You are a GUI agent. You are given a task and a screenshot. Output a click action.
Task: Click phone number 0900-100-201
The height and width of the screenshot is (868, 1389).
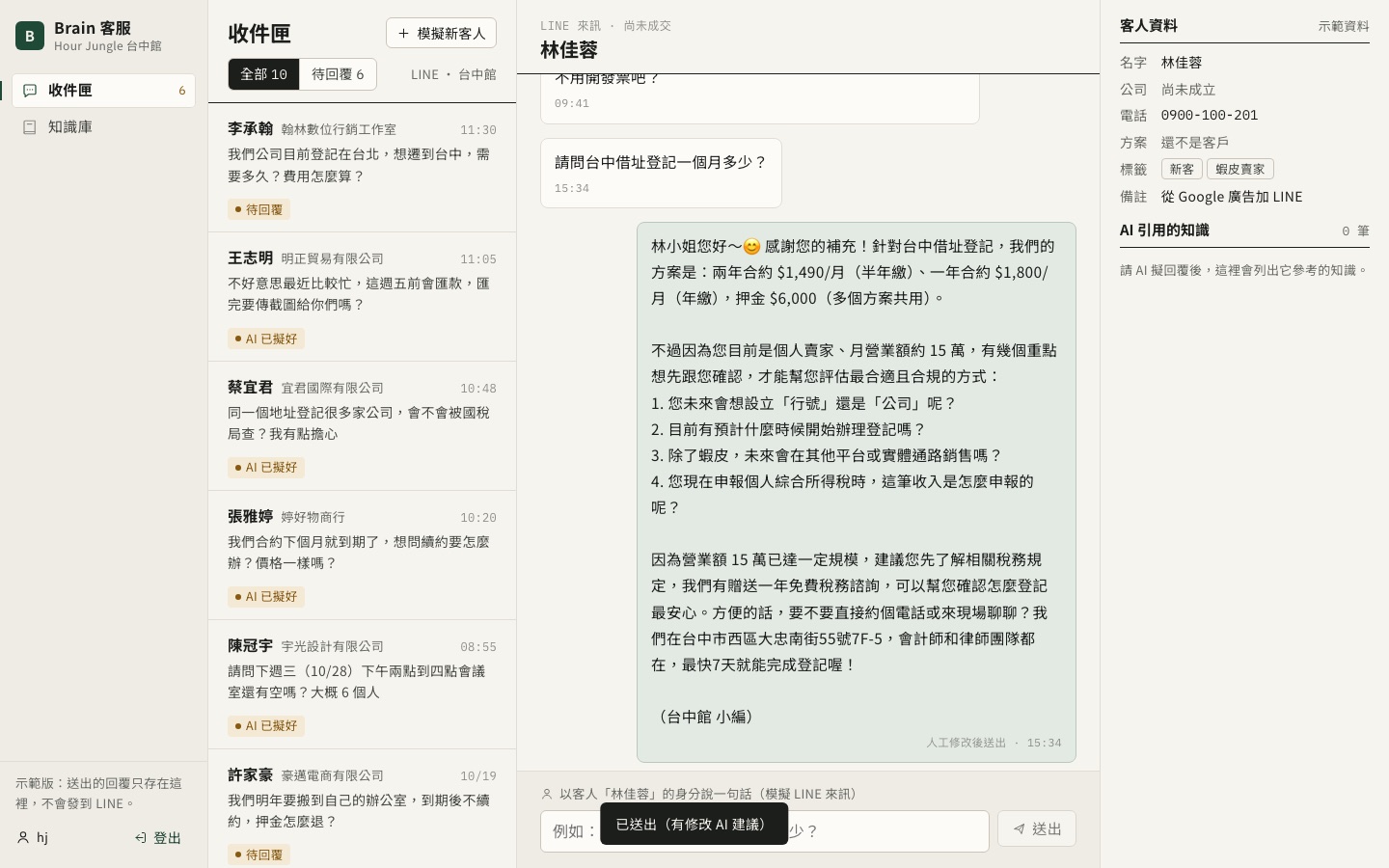point(1210,115)
